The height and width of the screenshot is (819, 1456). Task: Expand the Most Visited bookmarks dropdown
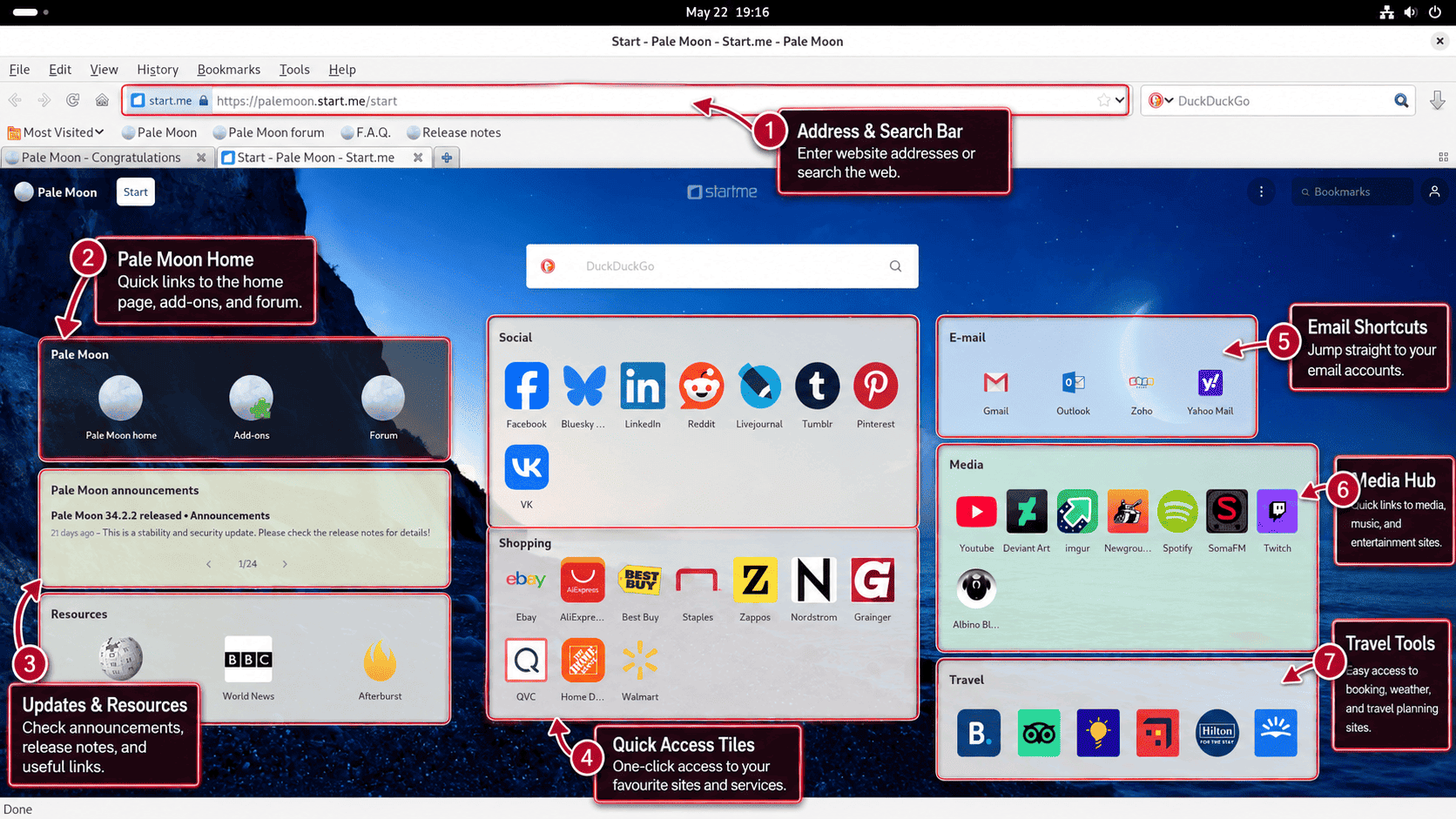coord(57,132)
